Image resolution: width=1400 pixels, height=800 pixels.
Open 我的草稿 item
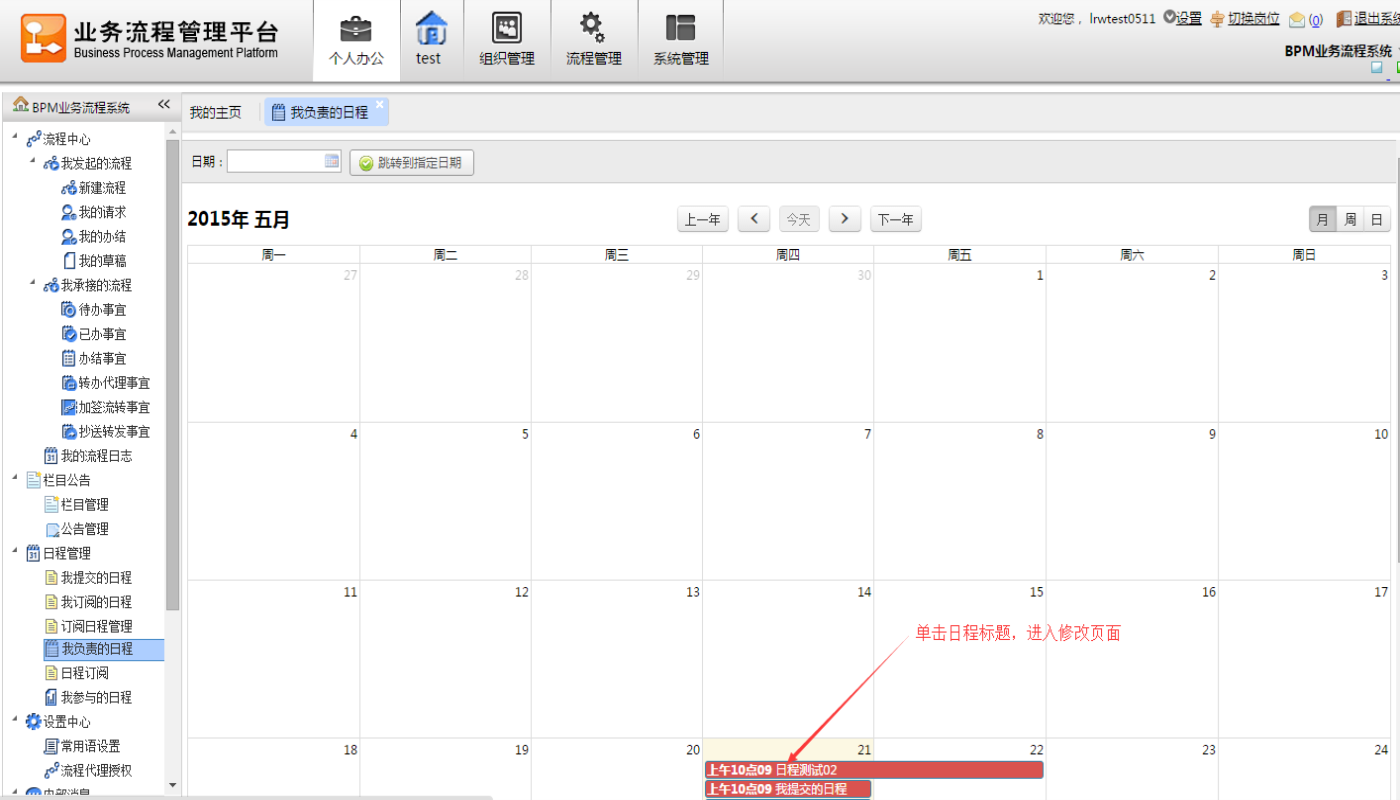(102, 261)
